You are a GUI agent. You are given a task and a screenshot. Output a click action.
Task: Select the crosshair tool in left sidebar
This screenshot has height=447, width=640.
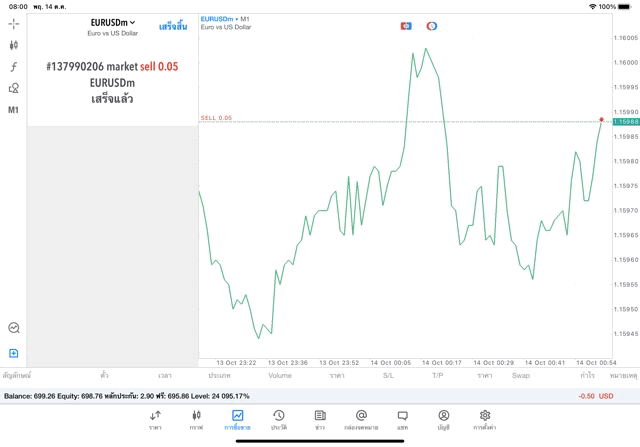coord(13,24)
